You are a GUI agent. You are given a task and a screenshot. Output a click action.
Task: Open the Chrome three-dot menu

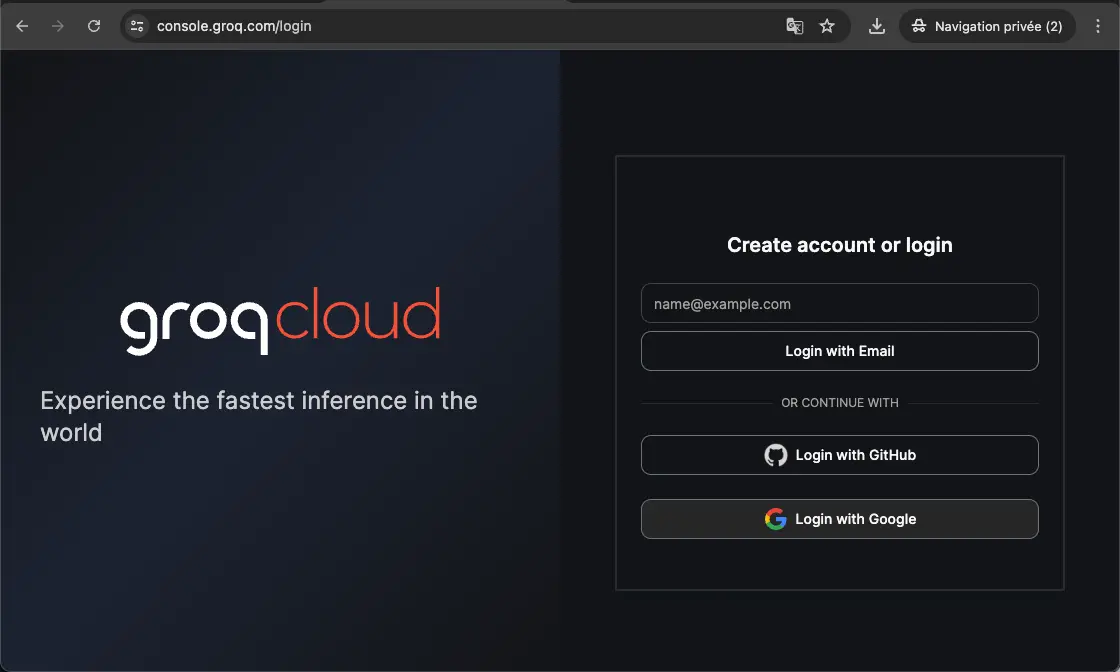point(1098,27)
